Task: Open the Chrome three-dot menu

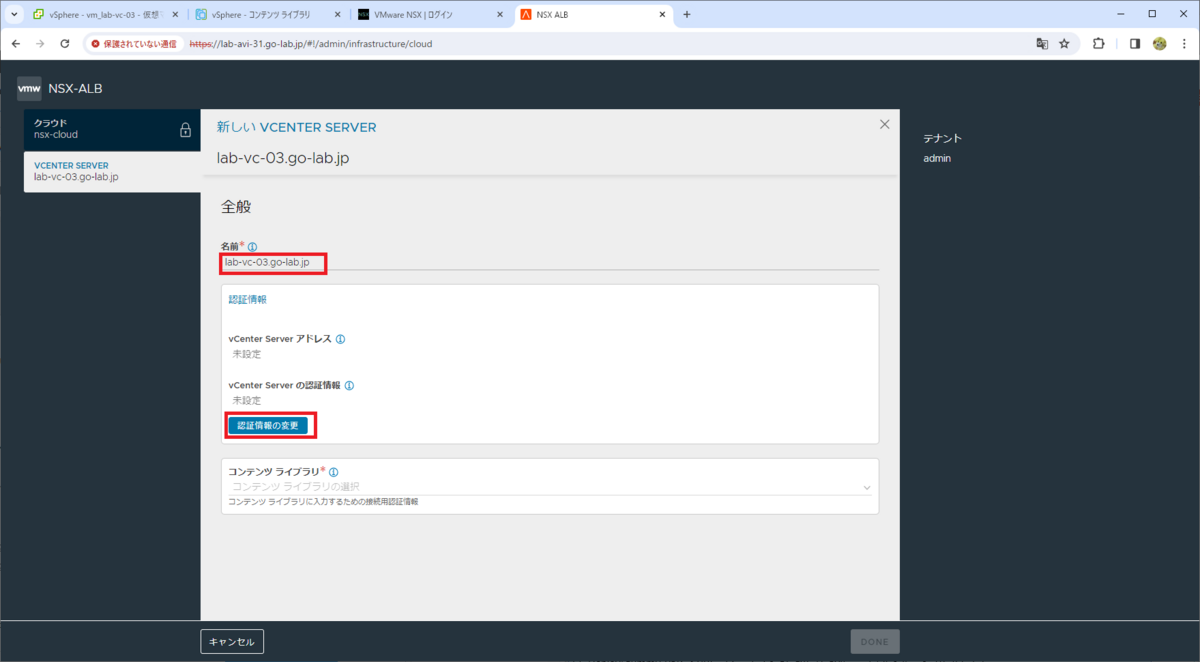Action: [1184, 44]
